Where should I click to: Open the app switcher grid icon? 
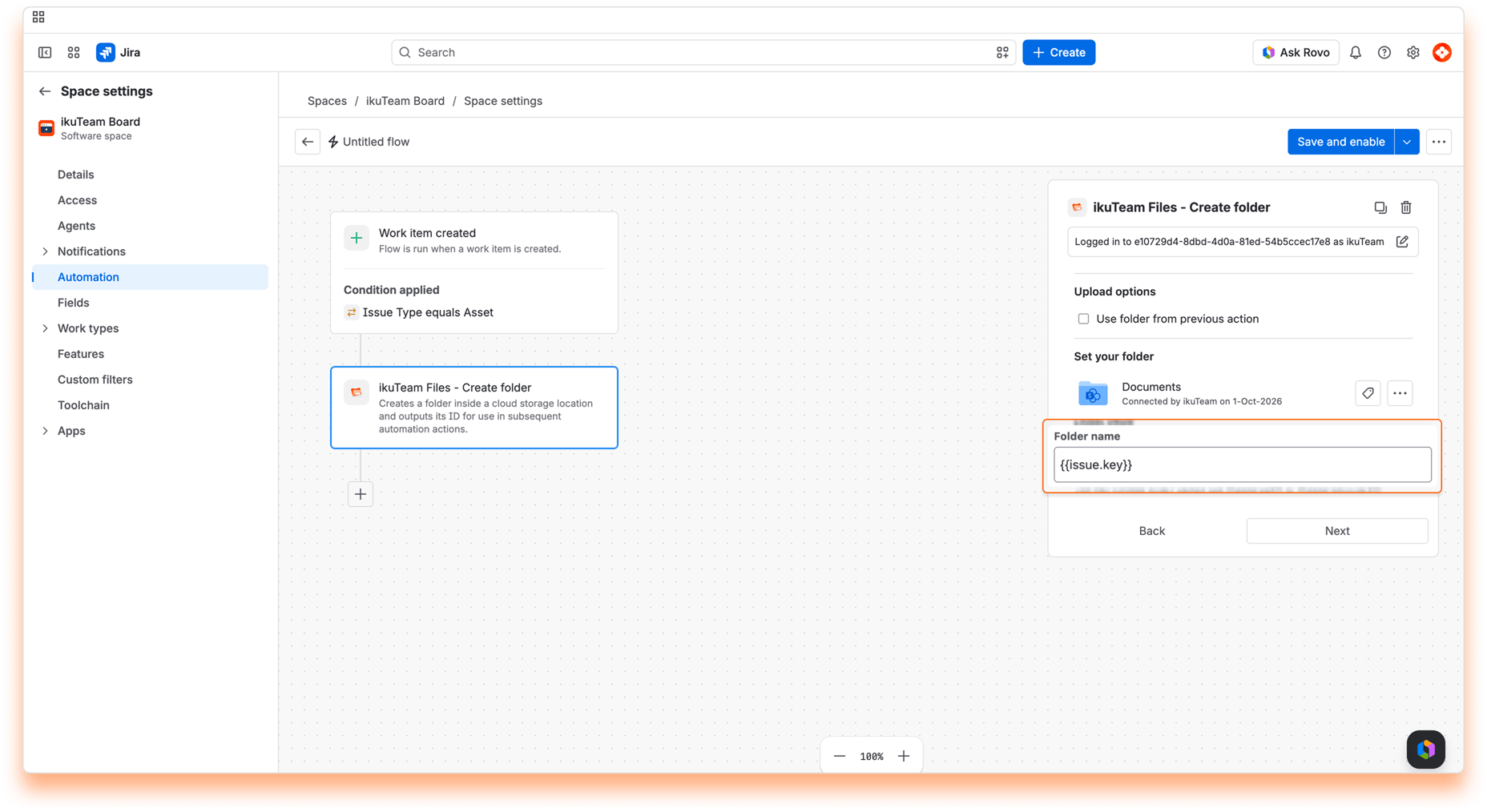pyautogui.click(x=74, y=52)
